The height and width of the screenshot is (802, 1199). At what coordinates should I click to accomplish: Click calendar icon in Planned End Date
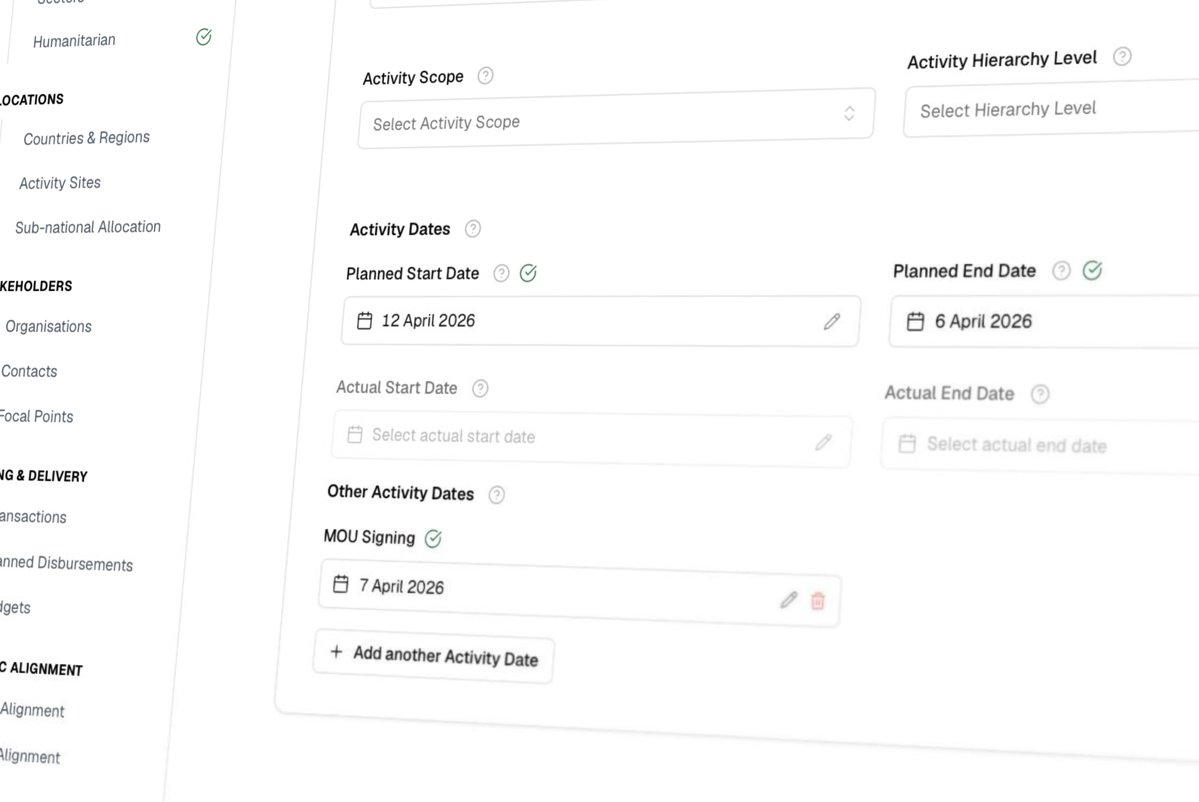915,321
